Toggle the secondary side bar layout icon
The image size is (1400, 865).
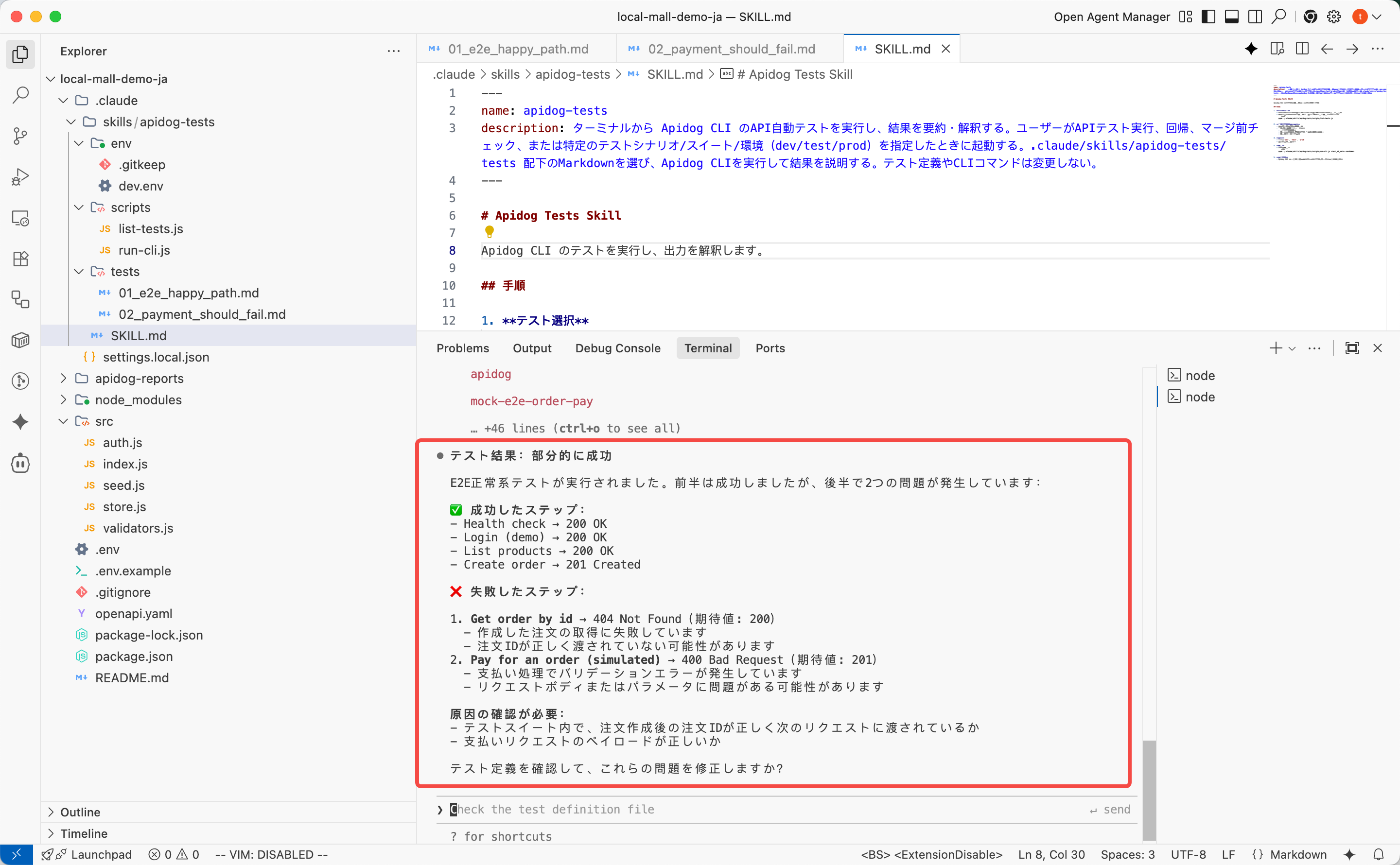1255,17
